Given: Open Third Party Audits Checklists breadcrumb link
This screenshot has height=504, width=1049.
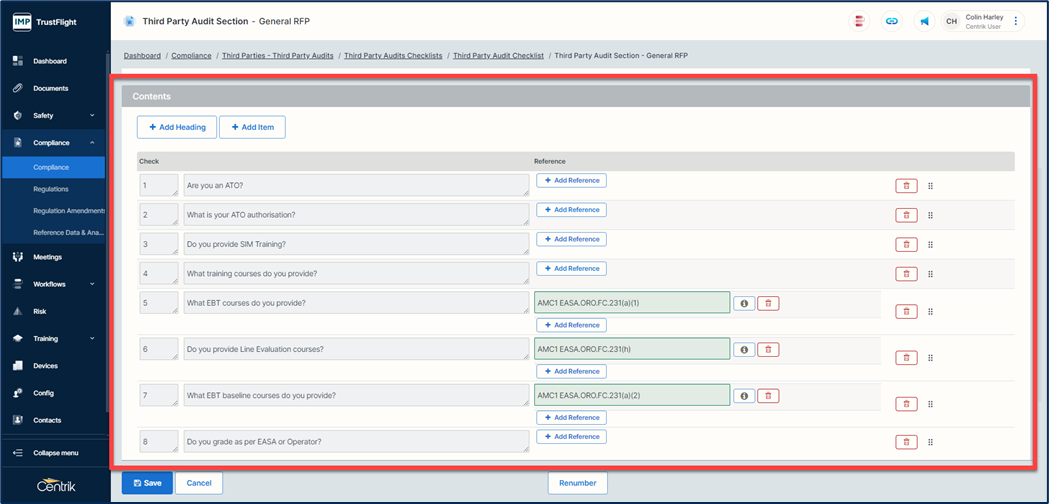Looking at the screenshot, I should [393, 56].
